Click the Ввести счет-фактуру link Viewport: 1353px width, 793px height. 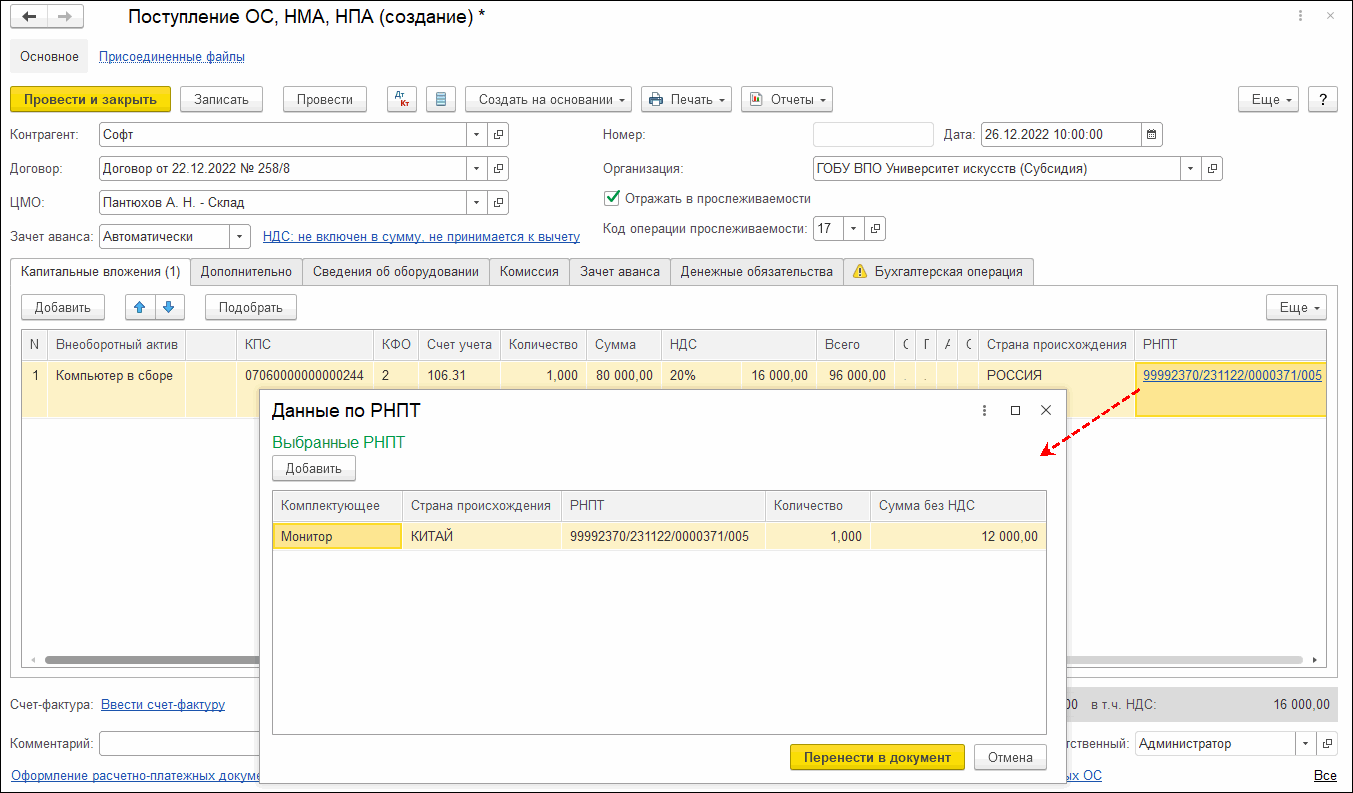click(x=163, y=704)
